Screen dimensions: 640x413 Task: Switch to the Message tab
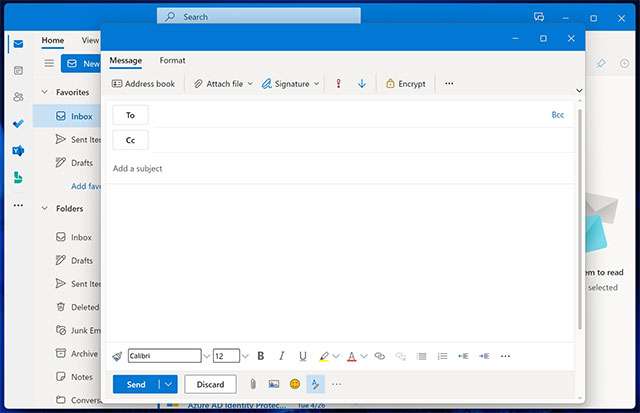pos(126,60)
